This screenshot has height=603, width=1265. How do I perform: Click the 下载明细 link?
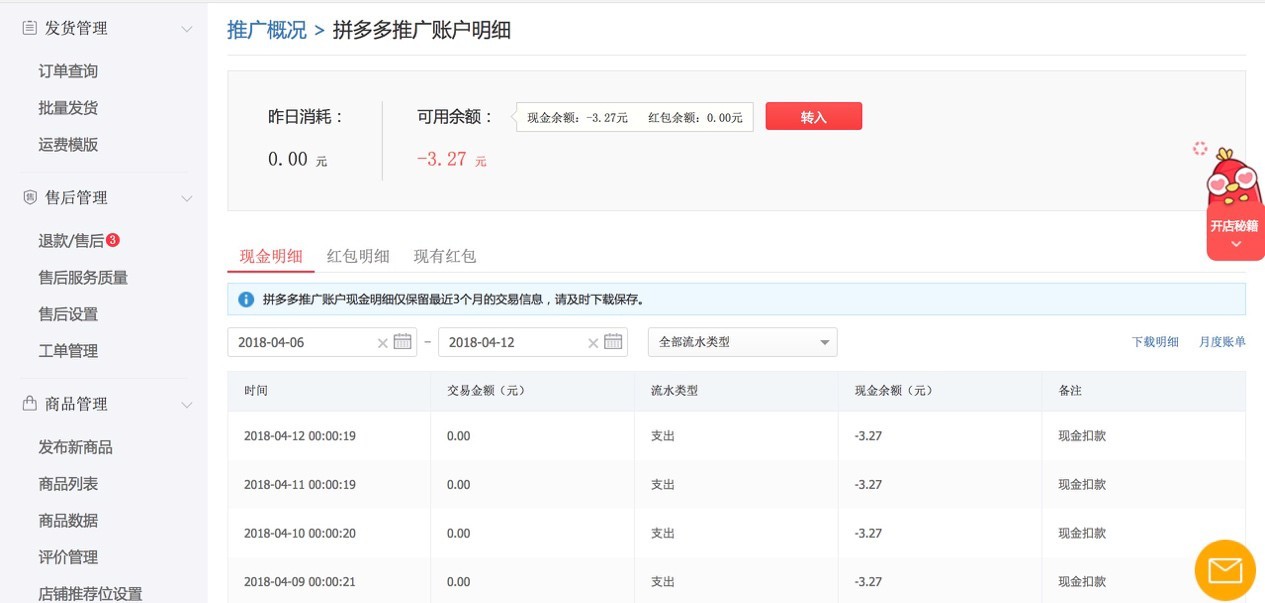(1155, 342)
